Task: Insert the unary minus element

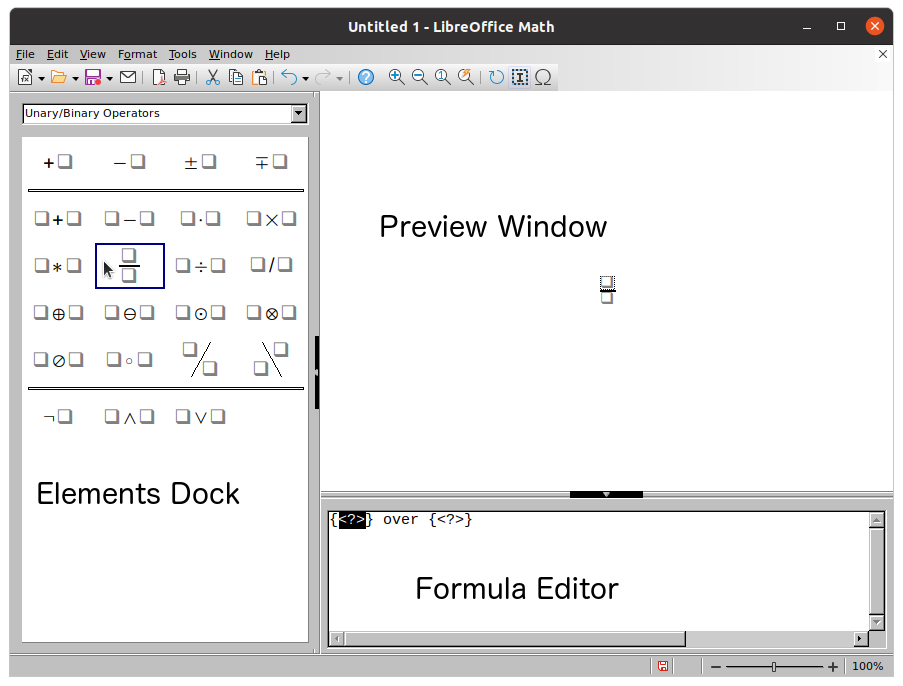Action: 128,160
